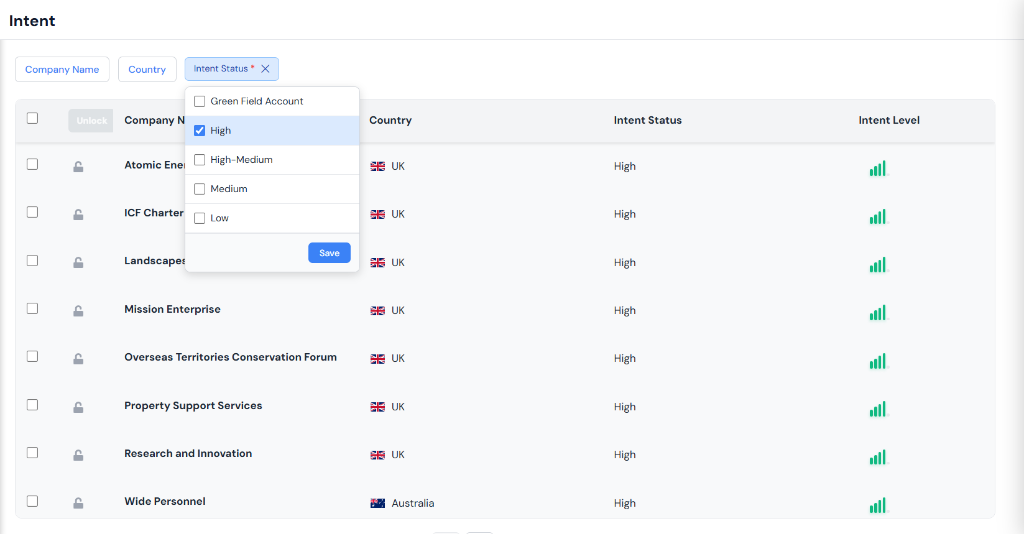The height and width of the screenshot is (534, 1024).
Task: Click the Intent Status column header
Action: tap(648, 120)
